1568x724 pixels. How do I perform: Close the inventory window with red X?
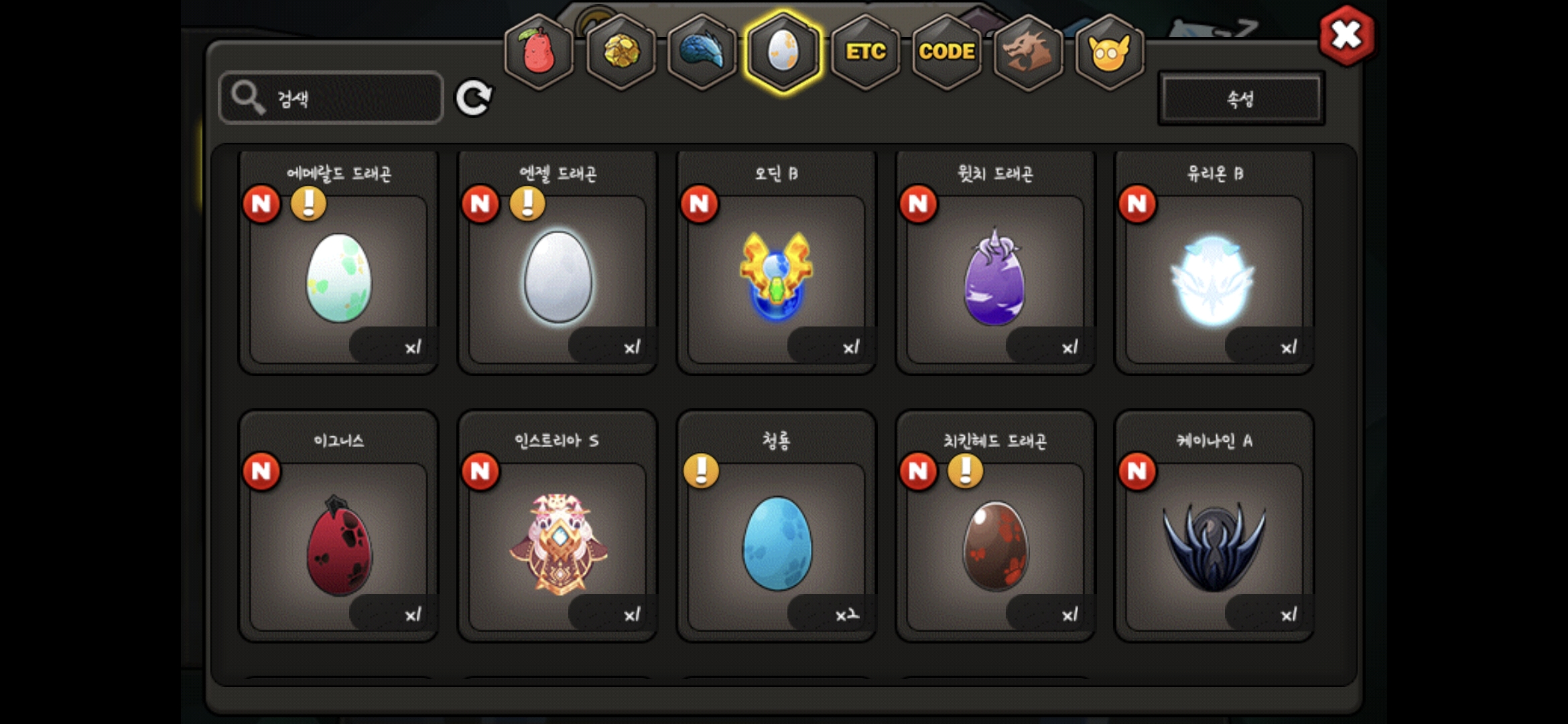click(x=1346, y=35)
